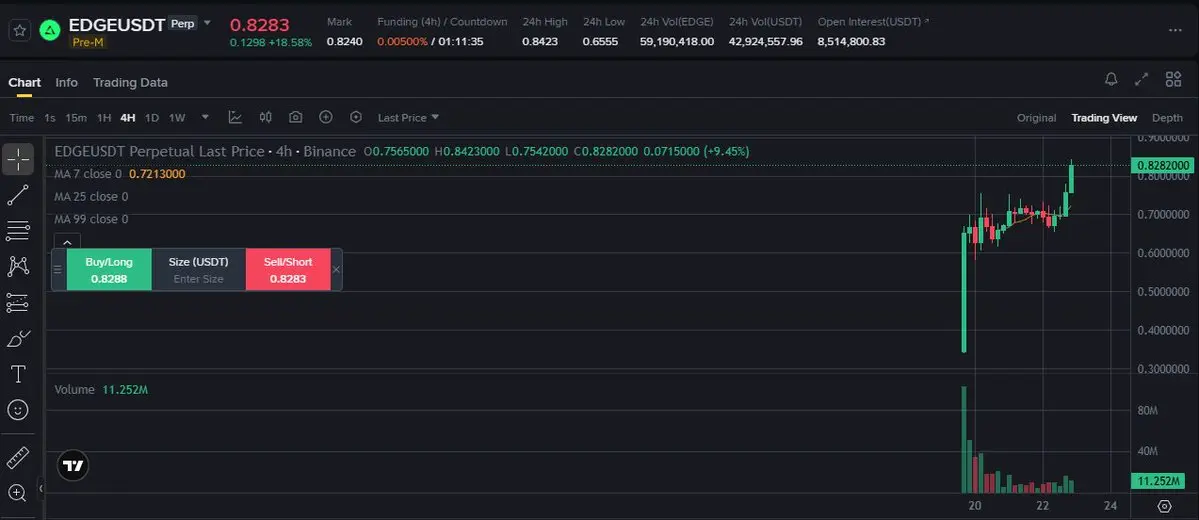
Task: Click the 0.8282000 current price label
Action: pos(1162,165)
